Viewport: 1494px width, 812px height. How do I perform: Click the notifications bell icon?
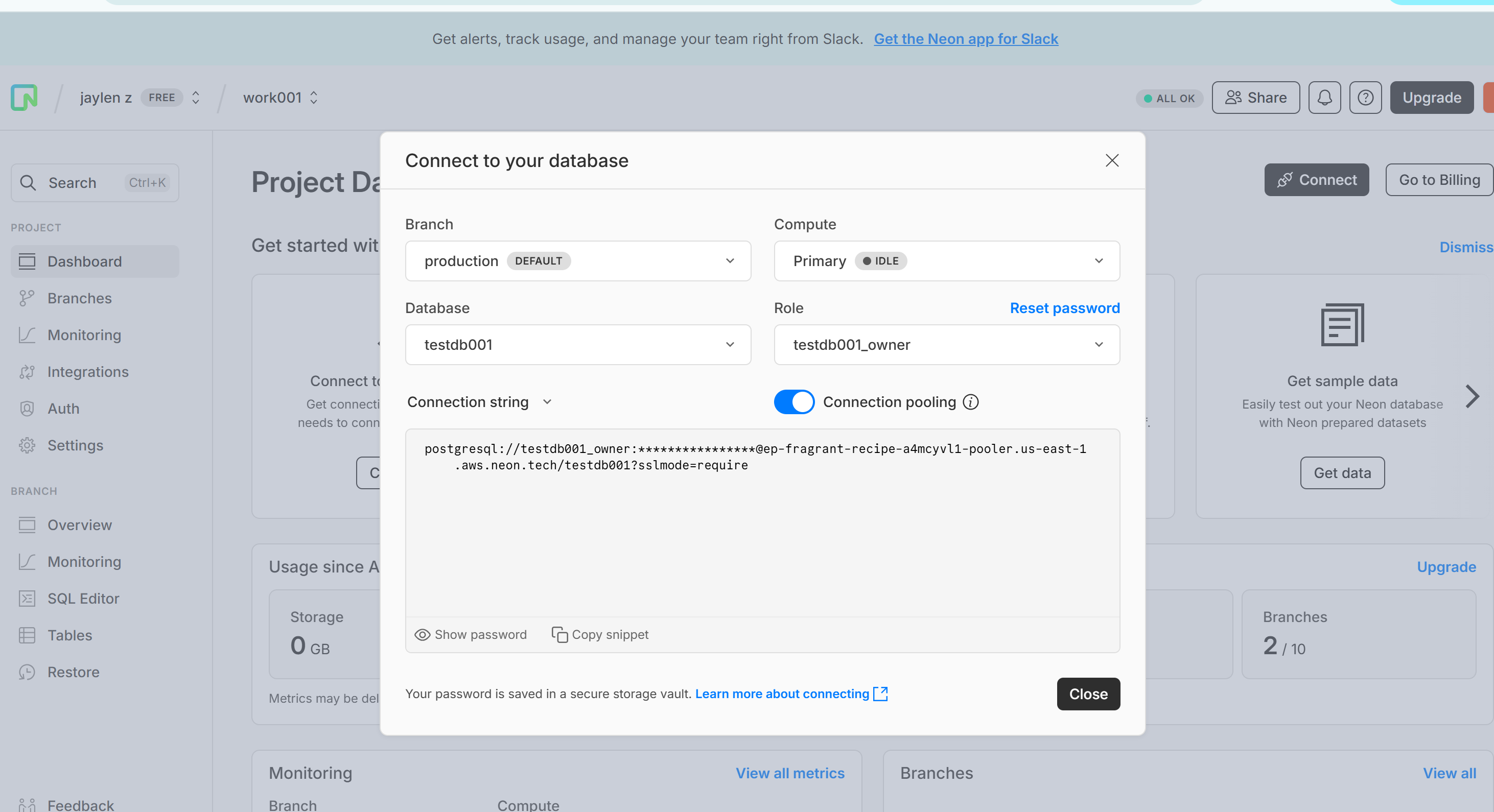tap(1324, 98)
